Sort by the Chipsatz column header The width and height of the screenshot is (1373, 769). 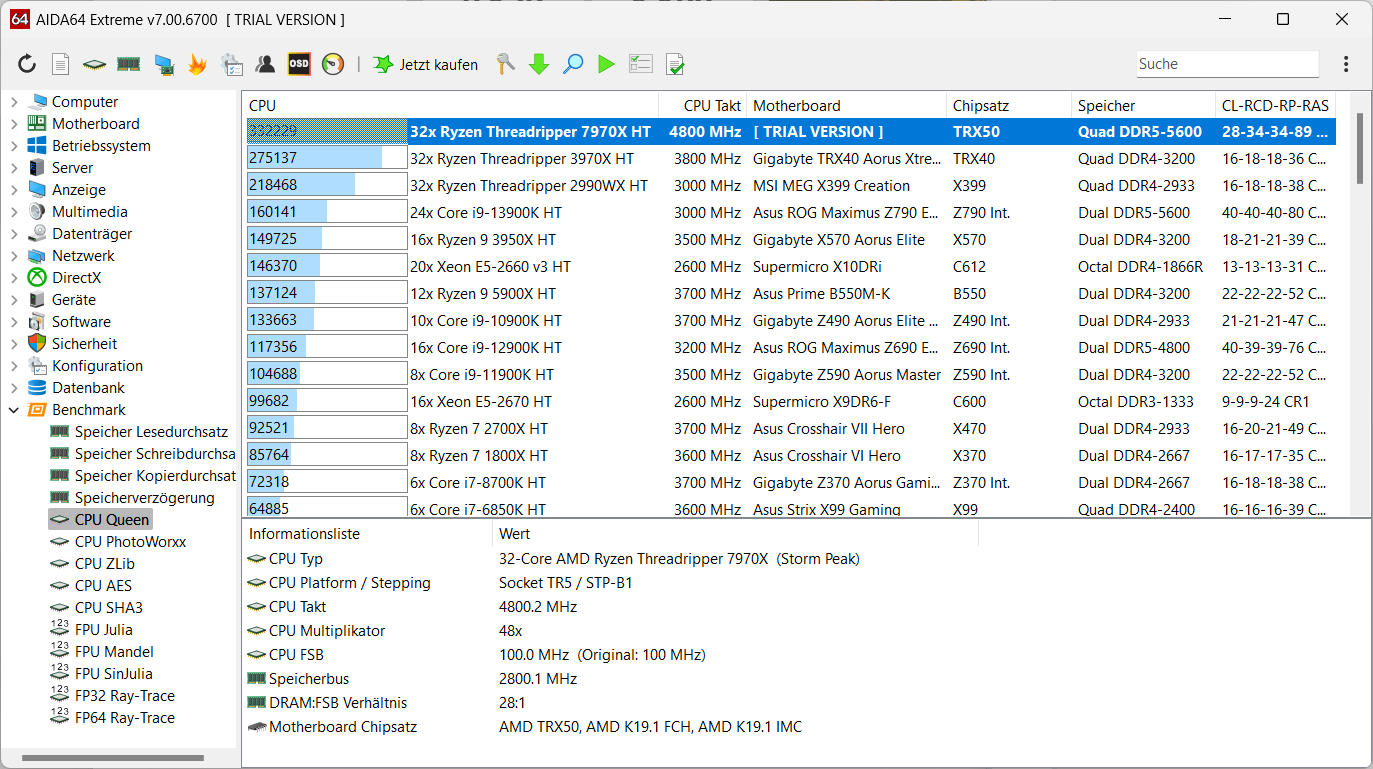click(1009, 106)
